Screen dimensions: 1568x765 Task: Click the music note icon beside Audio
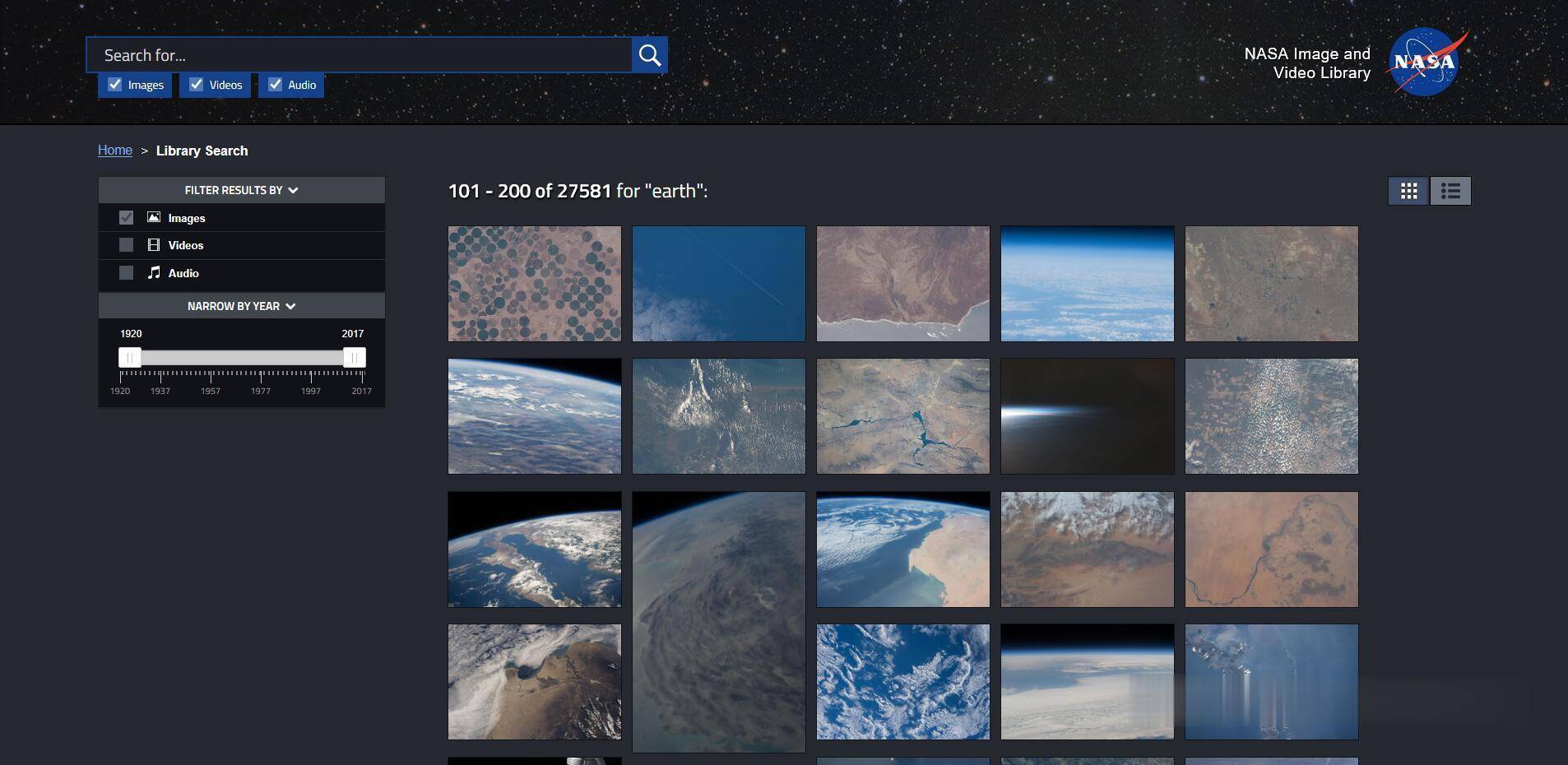154,272
